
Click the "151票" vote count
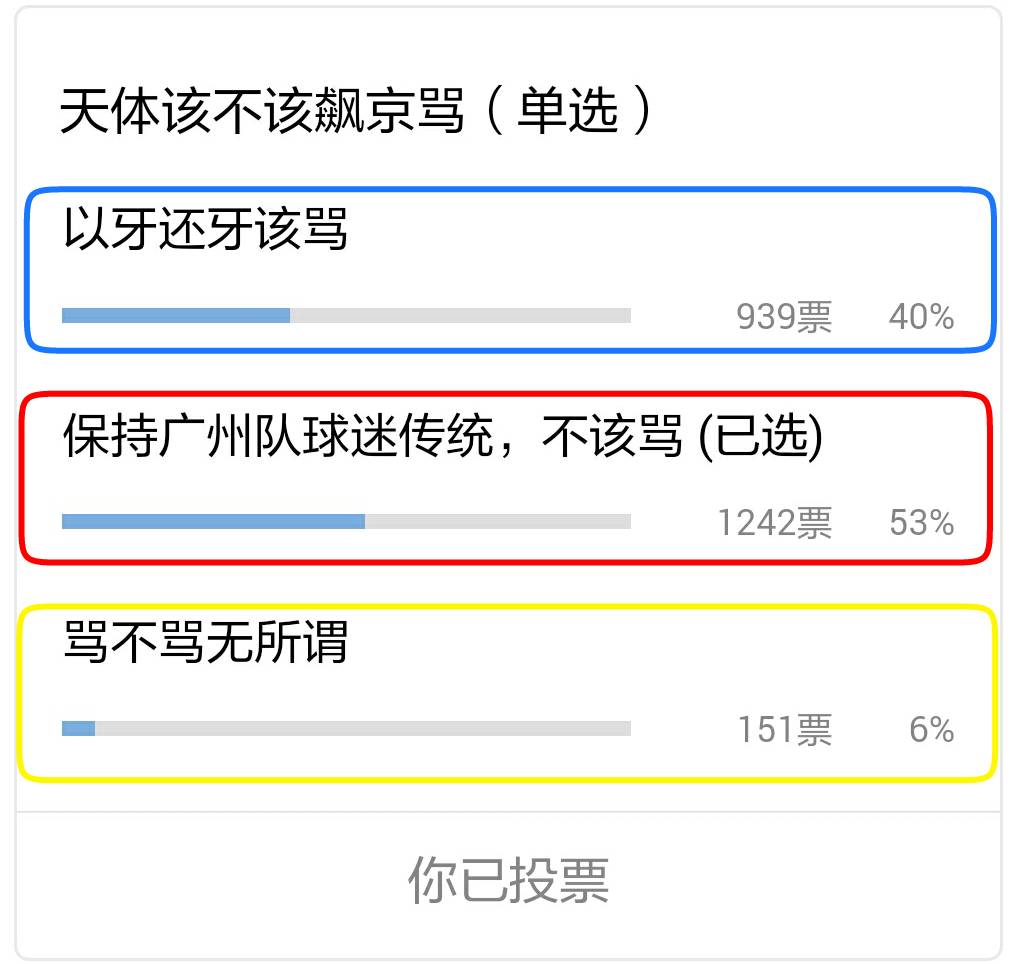pos(786,731)
